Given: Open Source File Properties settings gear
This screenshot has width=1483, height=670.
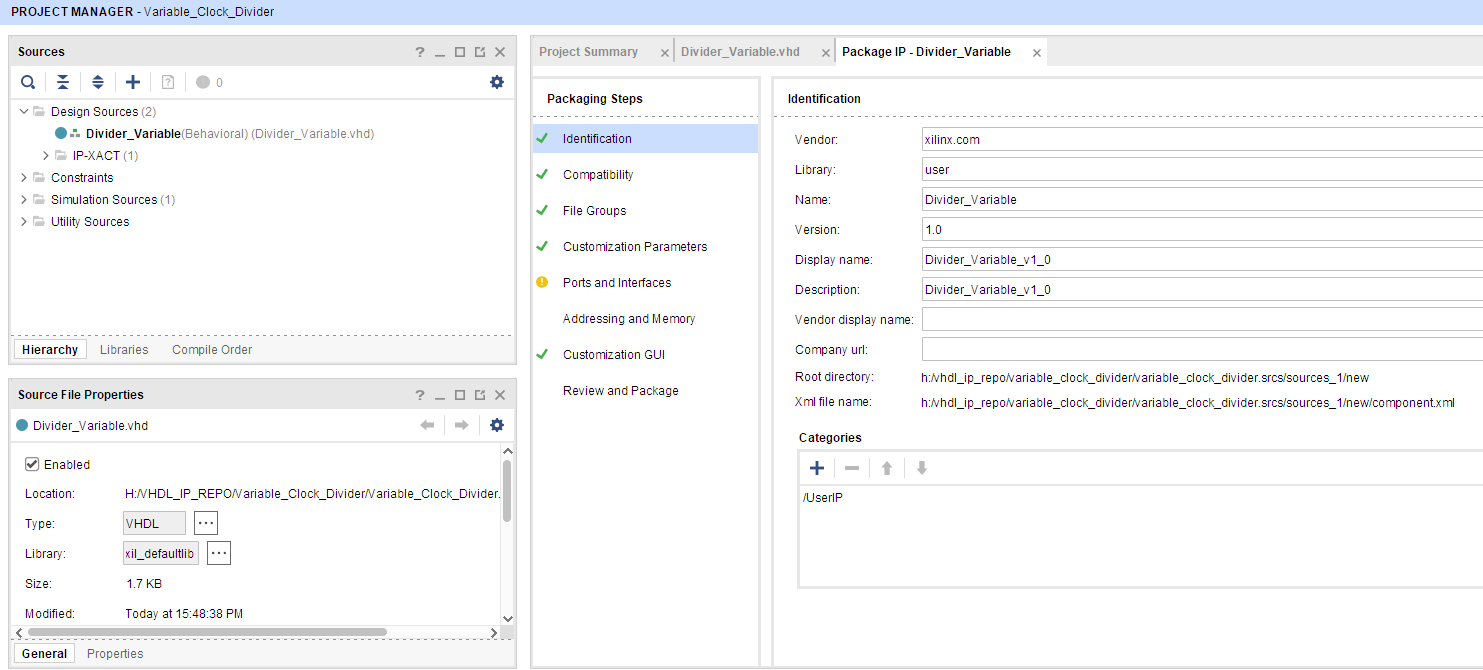Looking at the screenshot, I should pyautogui.click(x=497, y=425).
